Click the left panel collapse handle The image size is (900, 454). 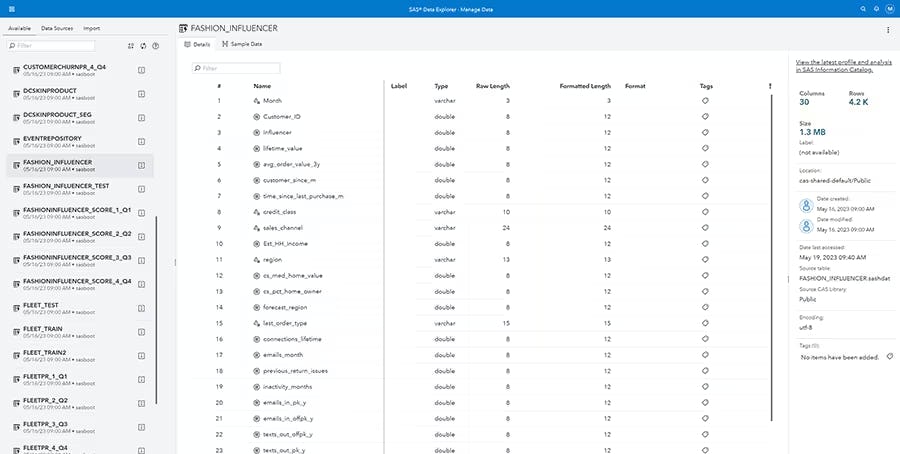point(175,262)
